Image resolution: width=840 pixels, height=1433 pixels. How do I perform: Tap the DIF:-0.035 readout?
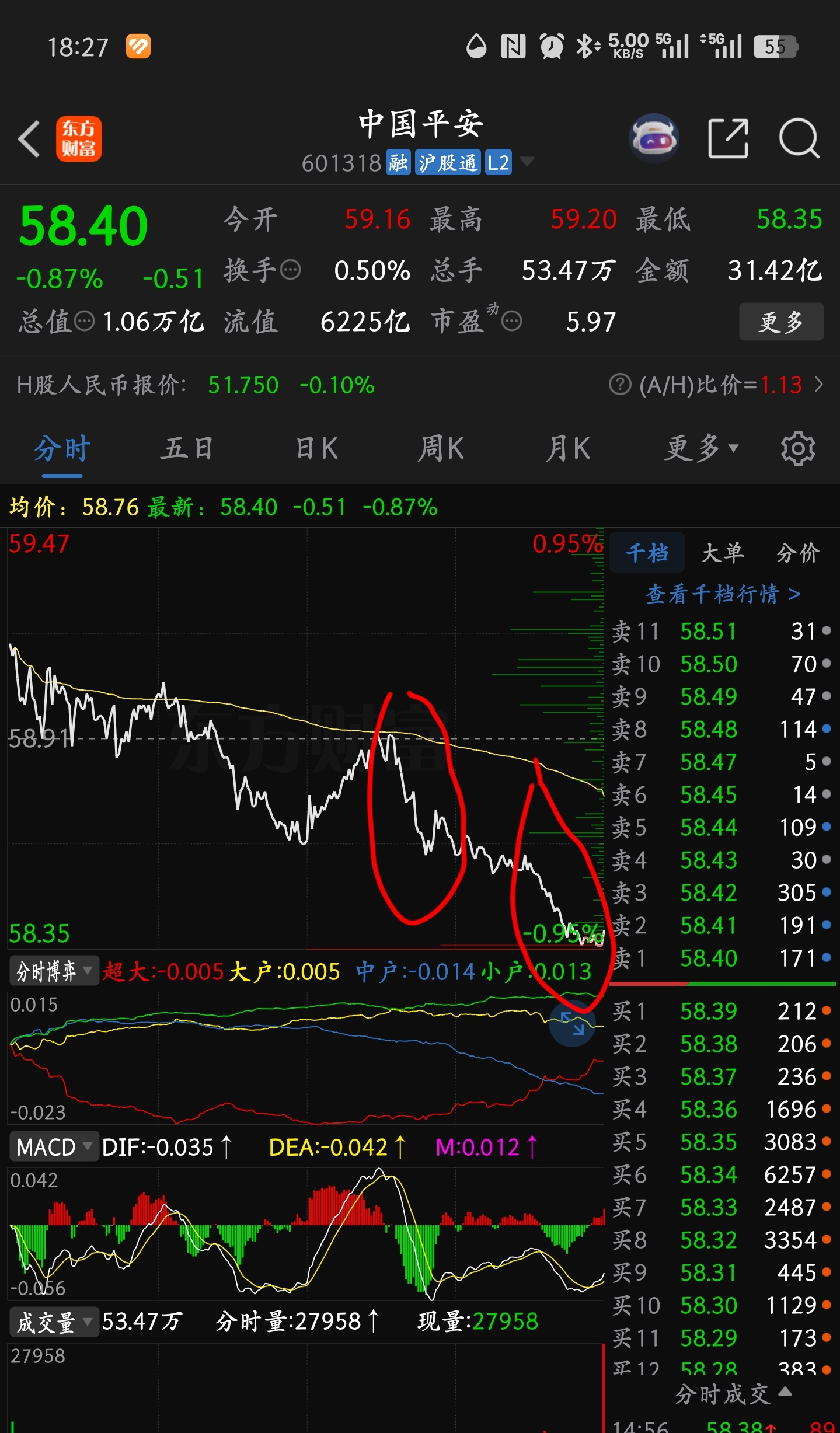[168, 1147]
